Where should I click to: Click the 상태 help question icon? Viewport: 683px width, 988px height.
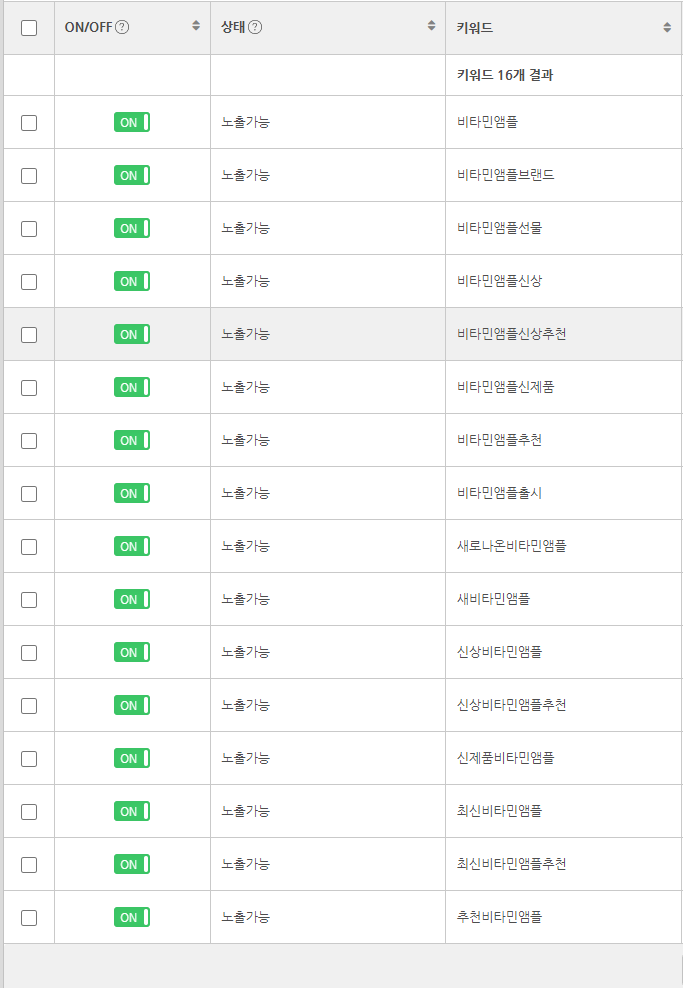255,28
